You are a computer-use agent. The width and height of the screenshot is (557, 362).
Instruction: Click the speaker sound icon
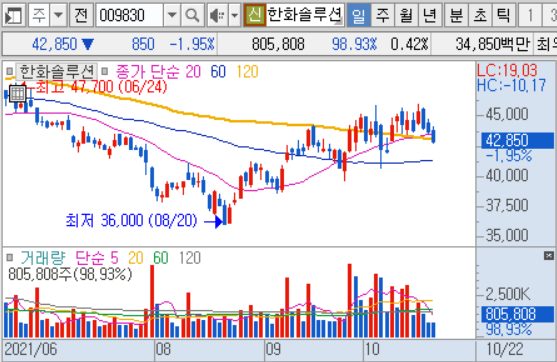tap(217, 15)
